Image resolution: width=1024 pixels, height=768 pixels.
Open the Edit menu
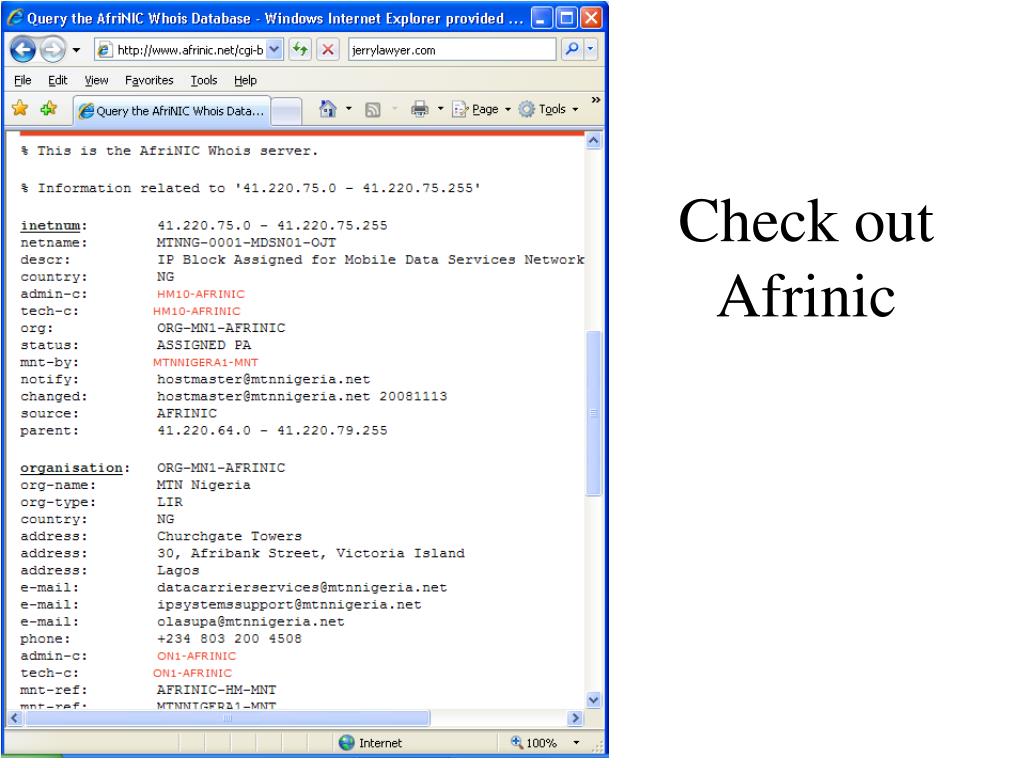57,80
